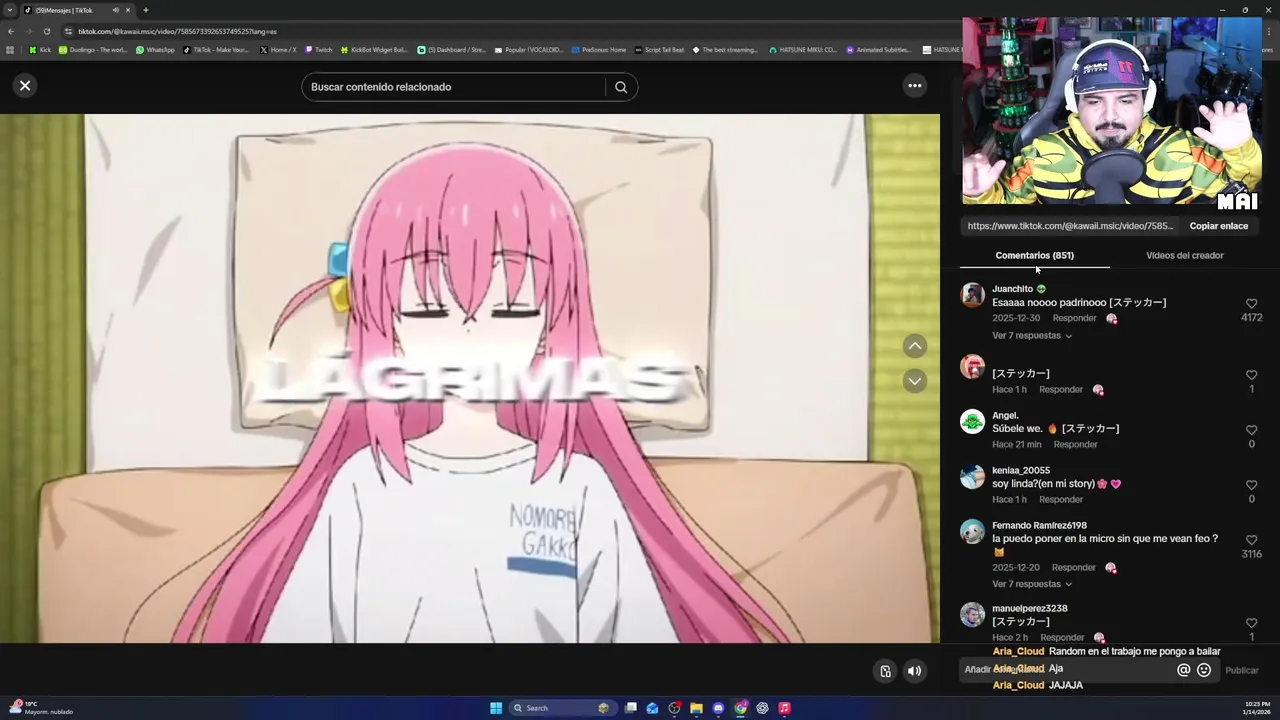Image resolution: width=1280 pixels, height=720 pixels.
Task: Reply to Angel.'s comment
Action: [1075, 444]
